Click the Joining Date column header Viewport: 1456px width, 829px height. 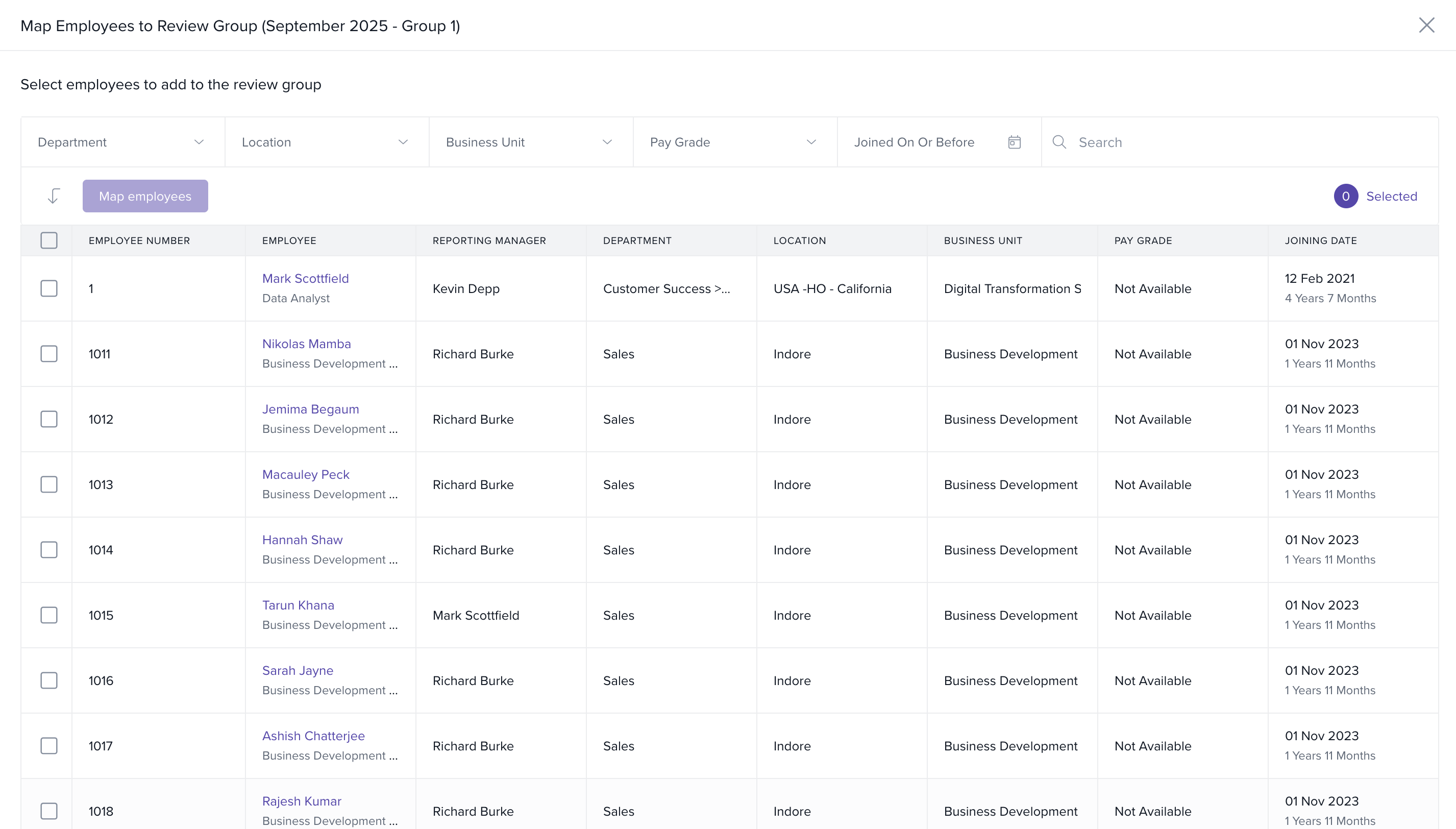coord(1321,240)
